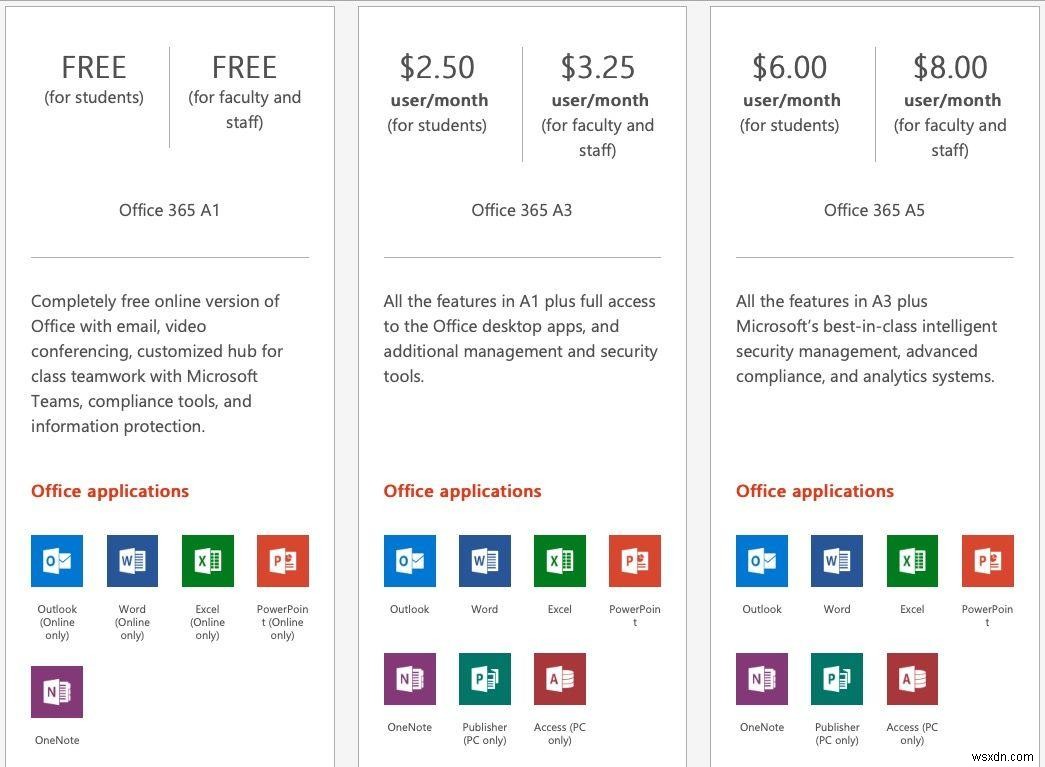Click the Office applications heading in the A3 column
Screen dimensions: 1045x767
click(462, 491)
